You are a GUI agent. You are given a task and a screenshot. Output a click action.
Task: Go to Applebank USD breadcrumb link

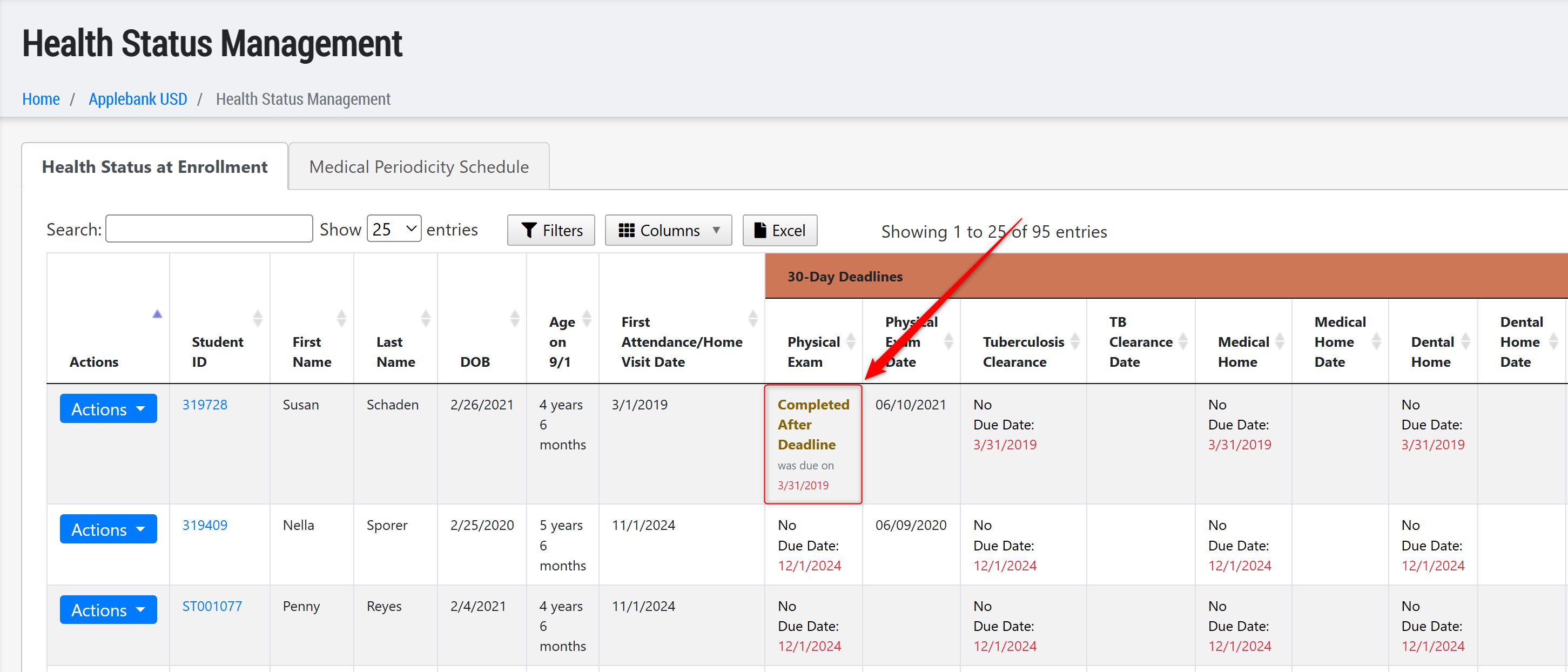[138, 99]
